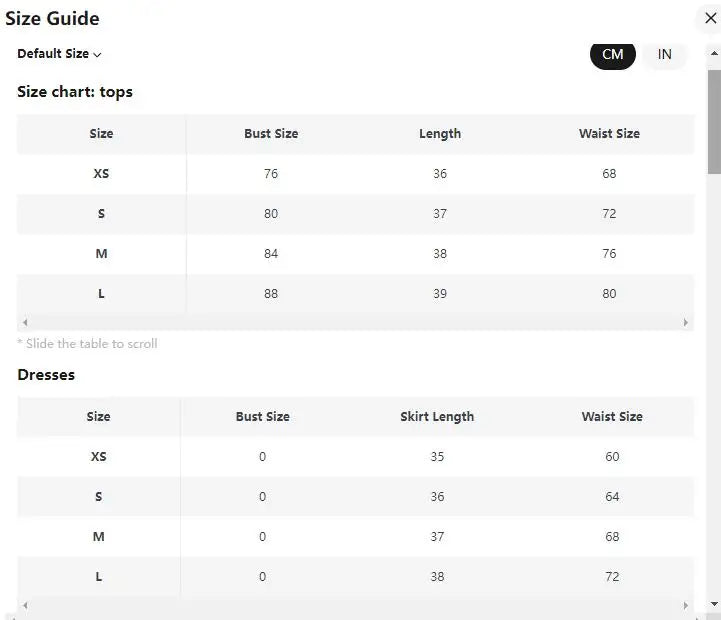The image size is (721, 620).
Task: Click Bust Size header in tops table
Action: (271, 134)
